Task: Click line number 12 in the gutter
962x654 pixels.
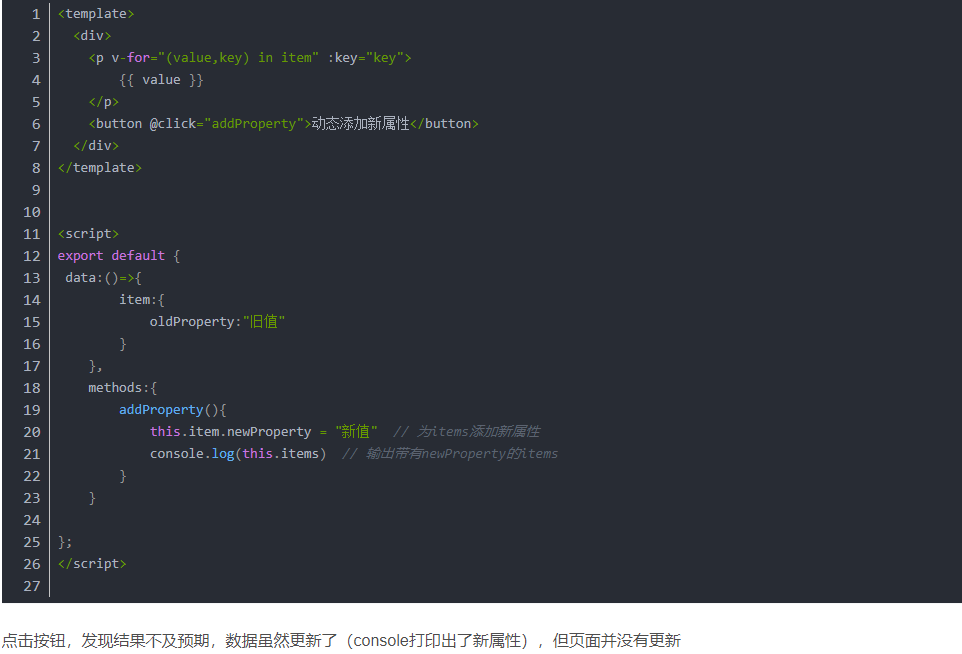Action: coord(32,256)
